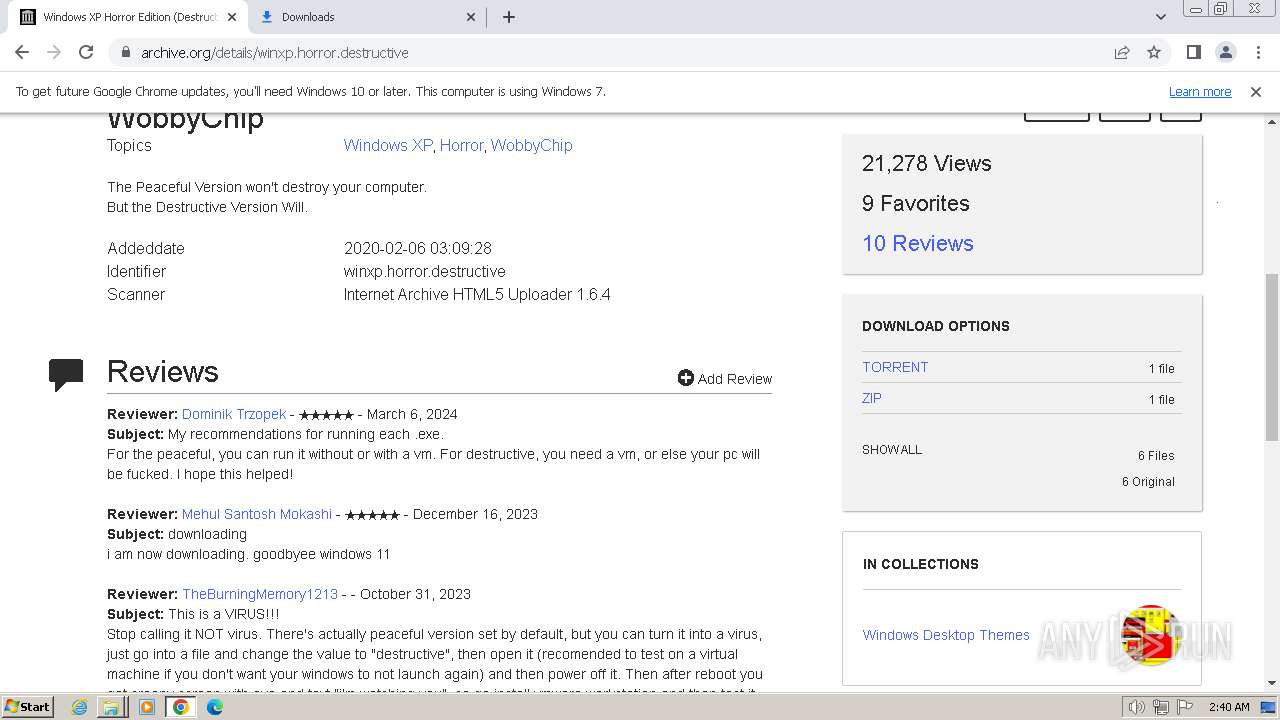Close the Windows XP Horror Edition tab
This screenshot has width=1280, height=720.
(x=232, y=17)
